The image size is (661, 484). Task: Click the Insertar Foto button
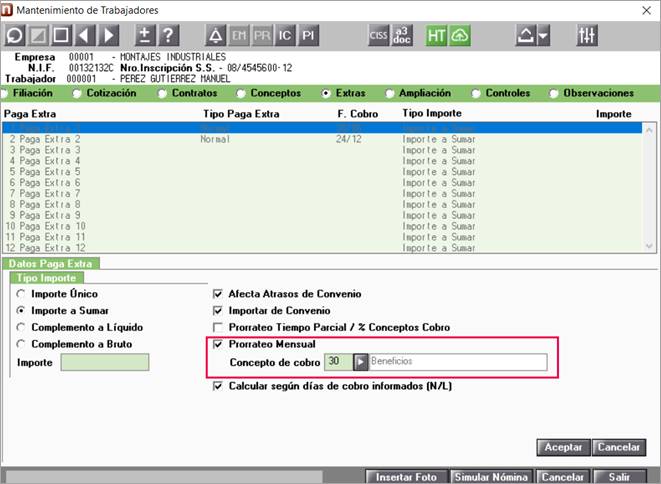point(406,477)
